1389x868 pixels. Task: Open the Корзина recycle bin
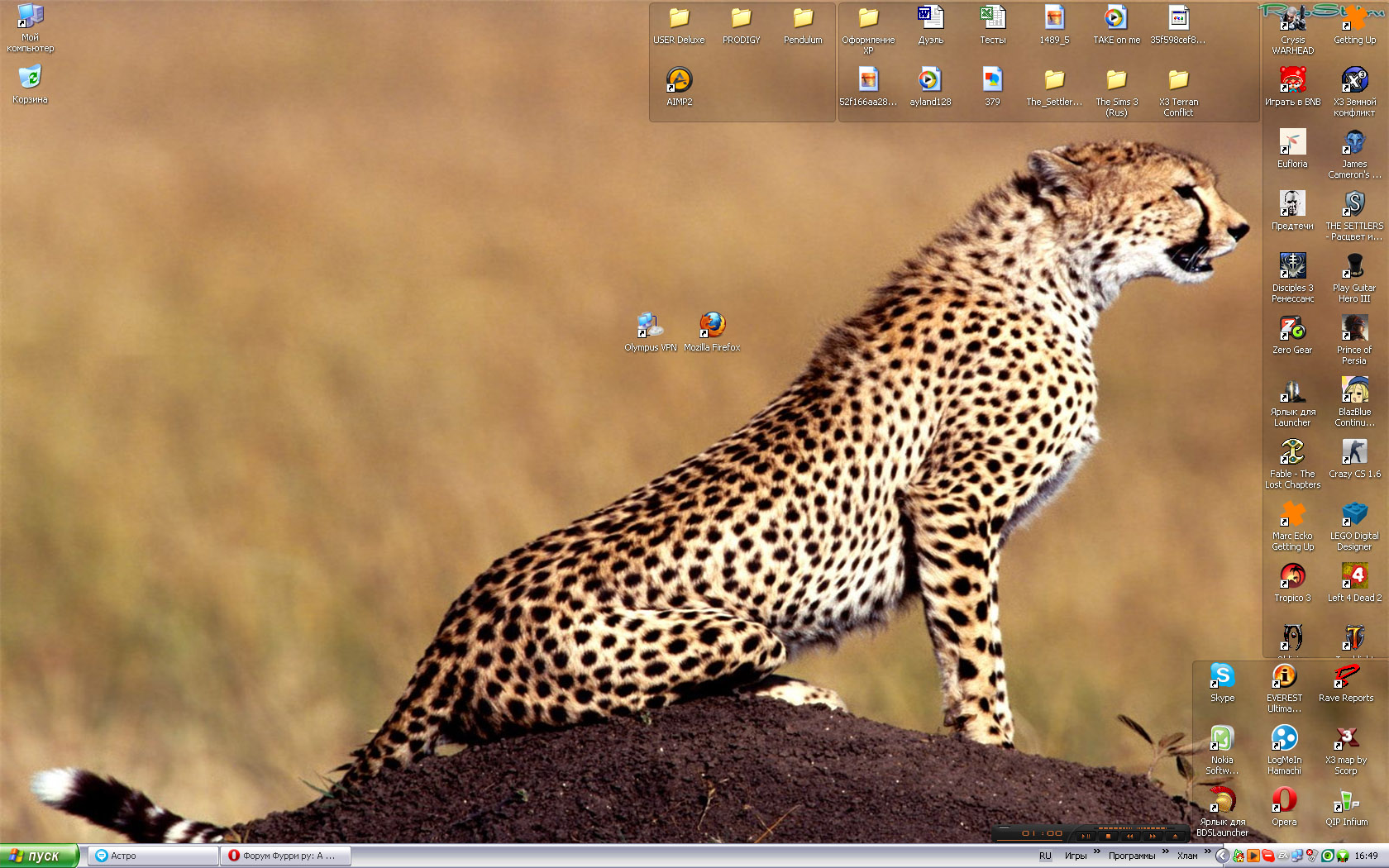click(30, 79)
